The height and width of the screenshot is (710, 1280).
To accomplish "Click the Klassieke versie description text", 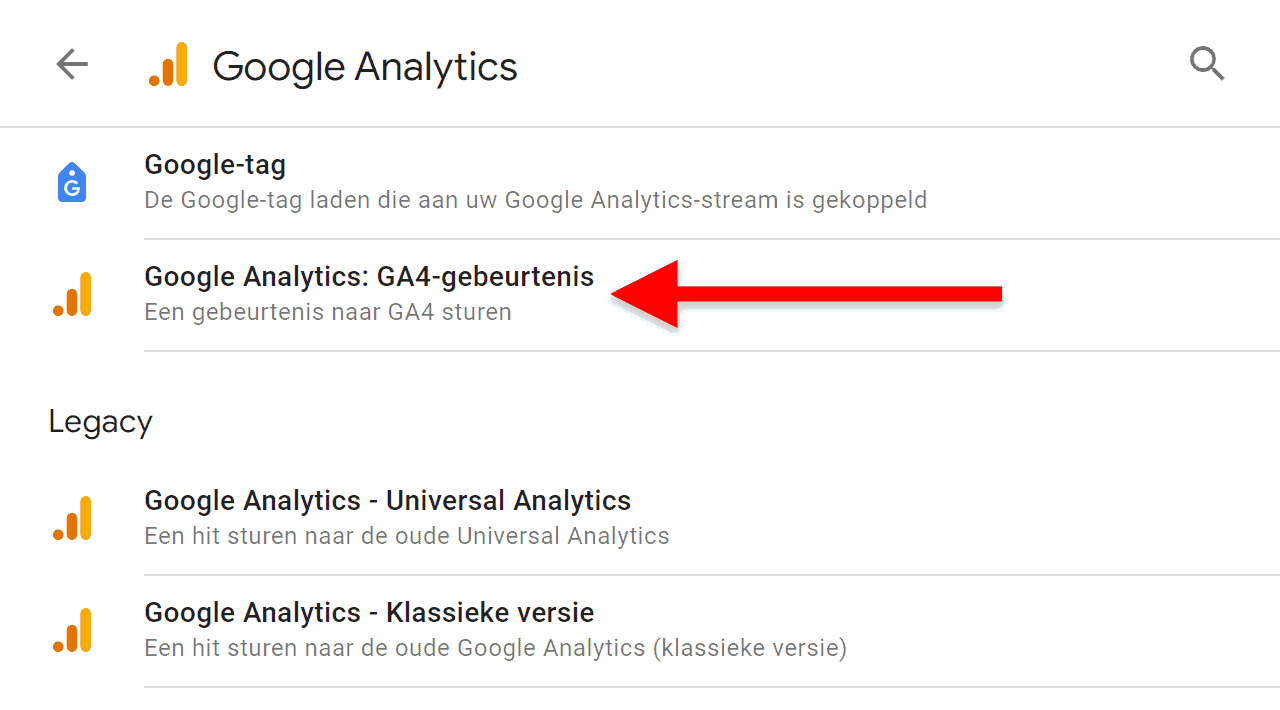I will [496, 647].
